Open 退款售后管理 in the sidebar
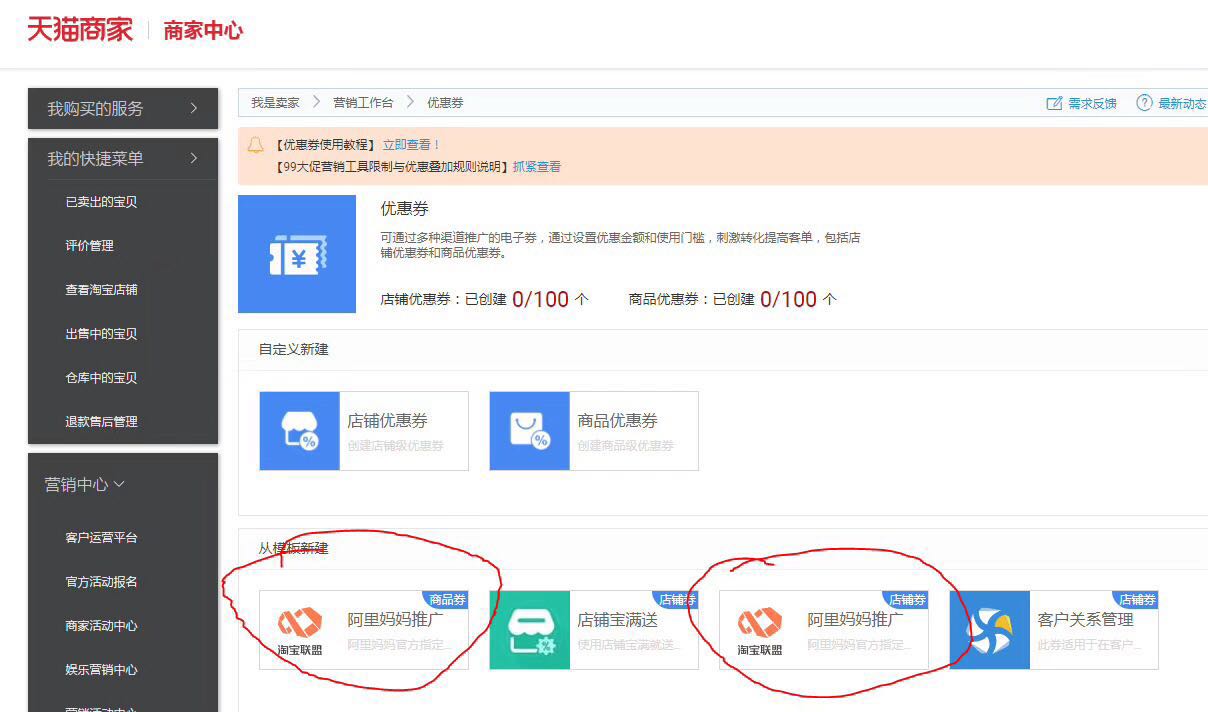The height and width of the screenshot is (712, 1208). pos(101,422)
